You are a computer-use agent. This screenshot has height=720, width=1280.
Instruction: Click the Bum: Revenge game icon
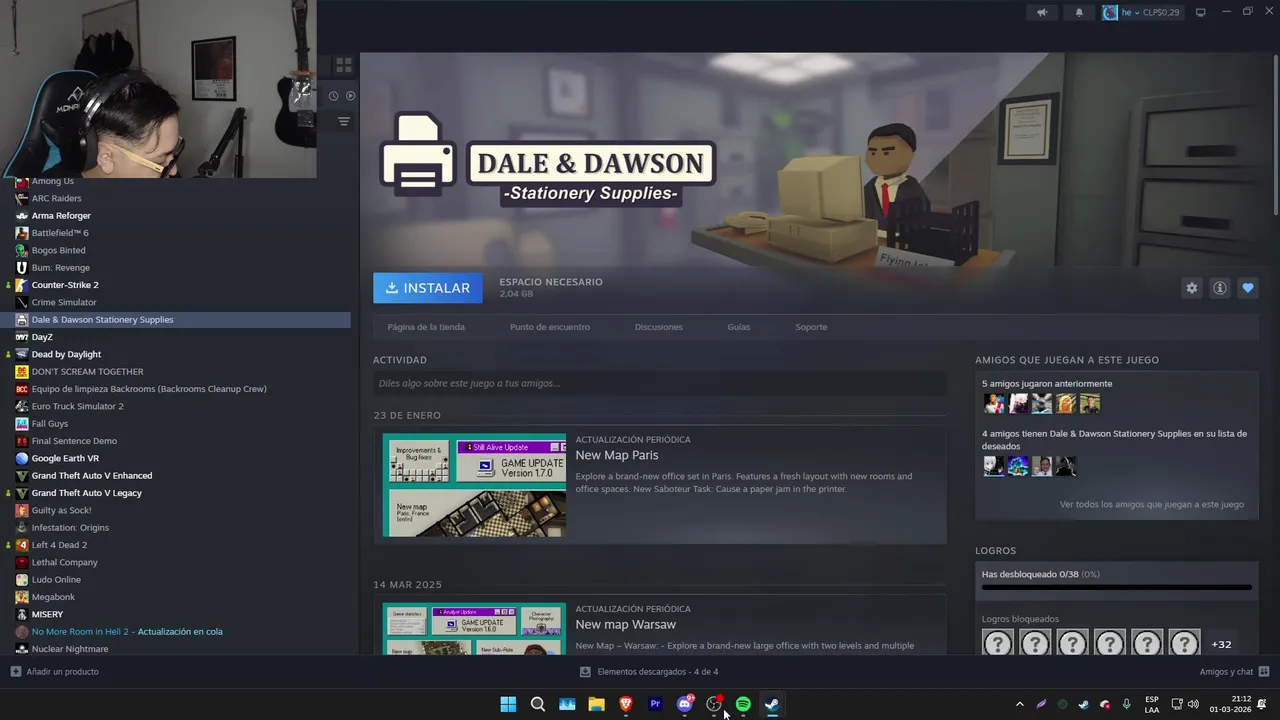22,267
